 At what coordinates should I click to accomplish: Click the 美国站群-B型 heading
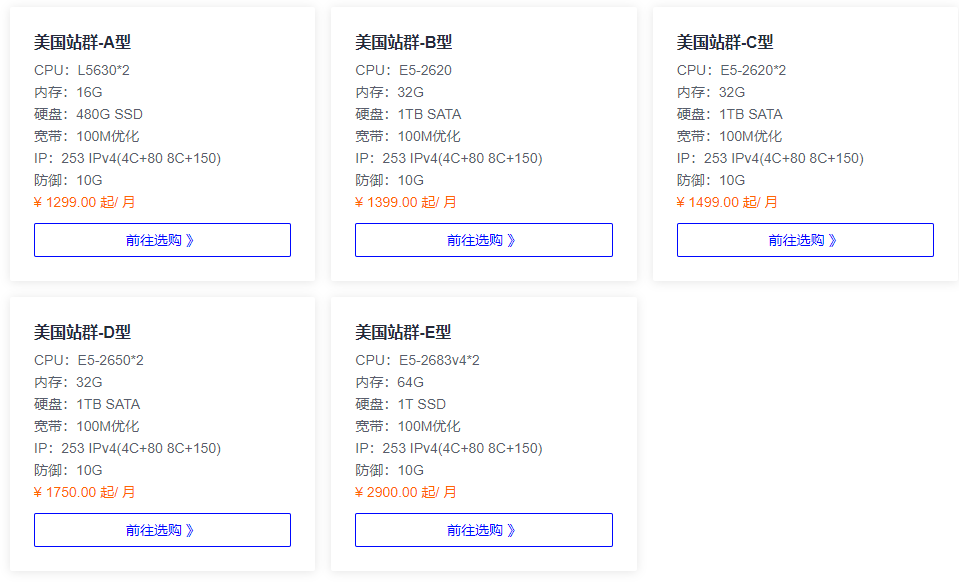pyautogui.click(x=404, y=42)
